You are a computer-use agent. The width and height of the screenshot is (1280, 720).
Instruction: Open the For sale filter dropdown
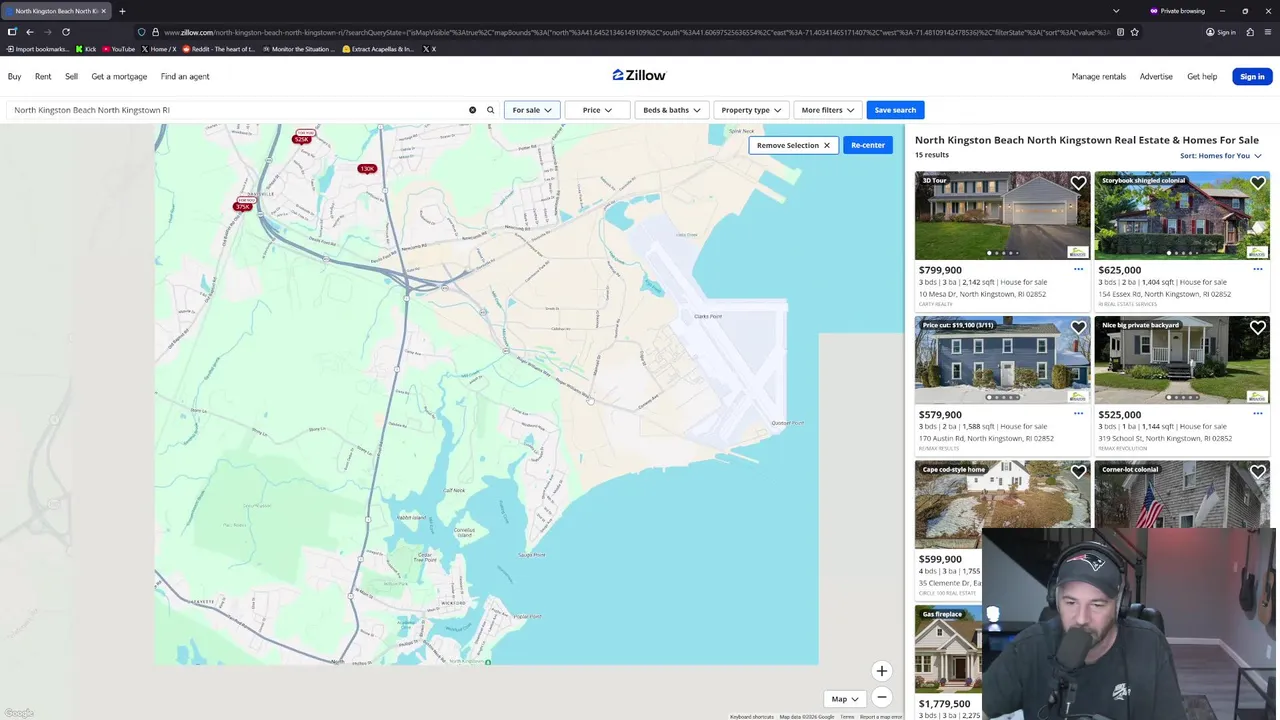pos(532,110)
